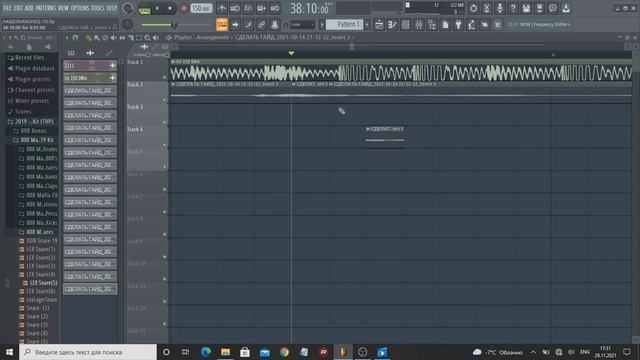The image size is (640, 360).
Task: Open the Piano roll view icon
Action: pos(392,24)
